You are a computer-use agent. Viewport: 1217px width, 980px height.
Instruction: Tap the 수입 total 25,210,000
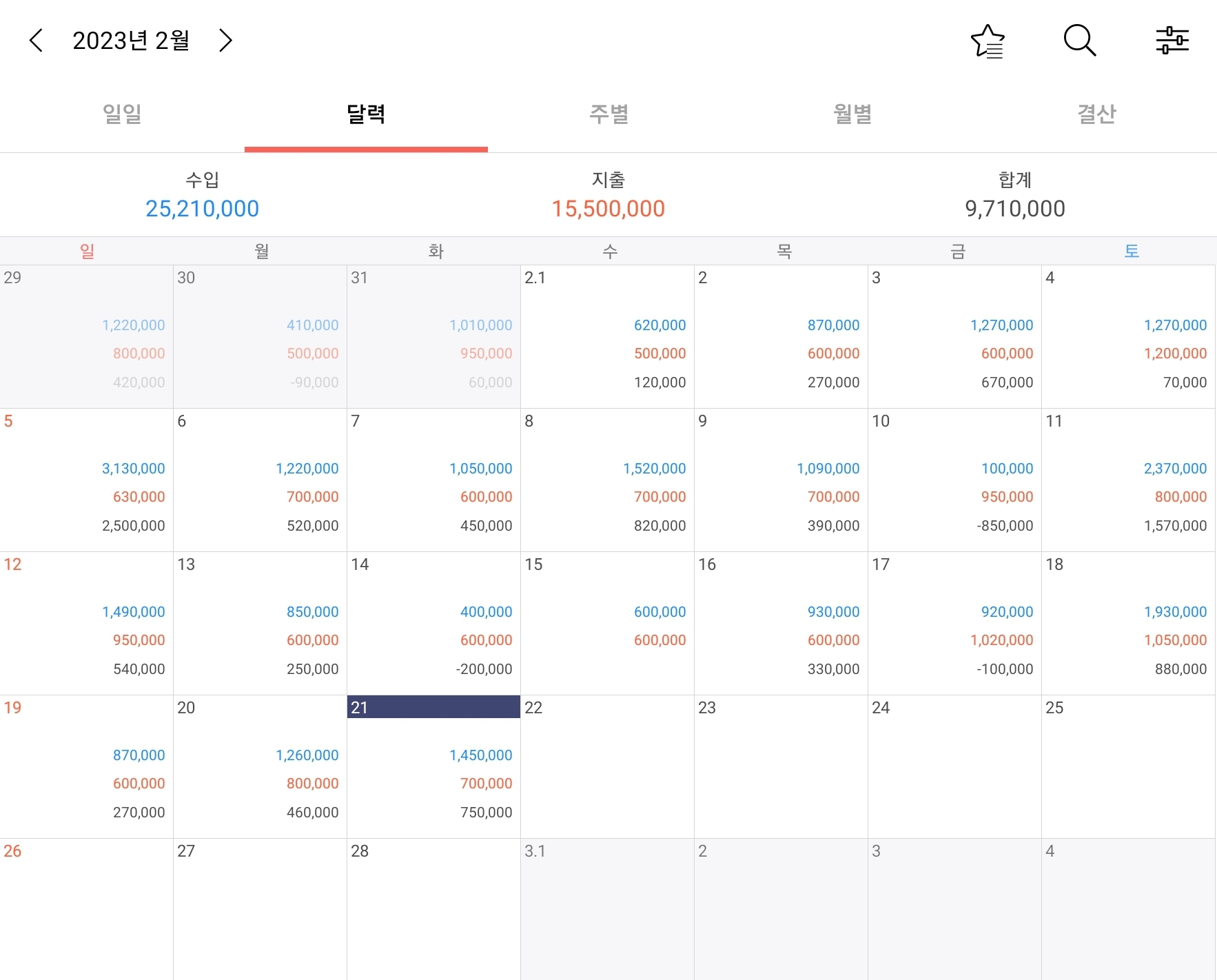tap(203, 209)
